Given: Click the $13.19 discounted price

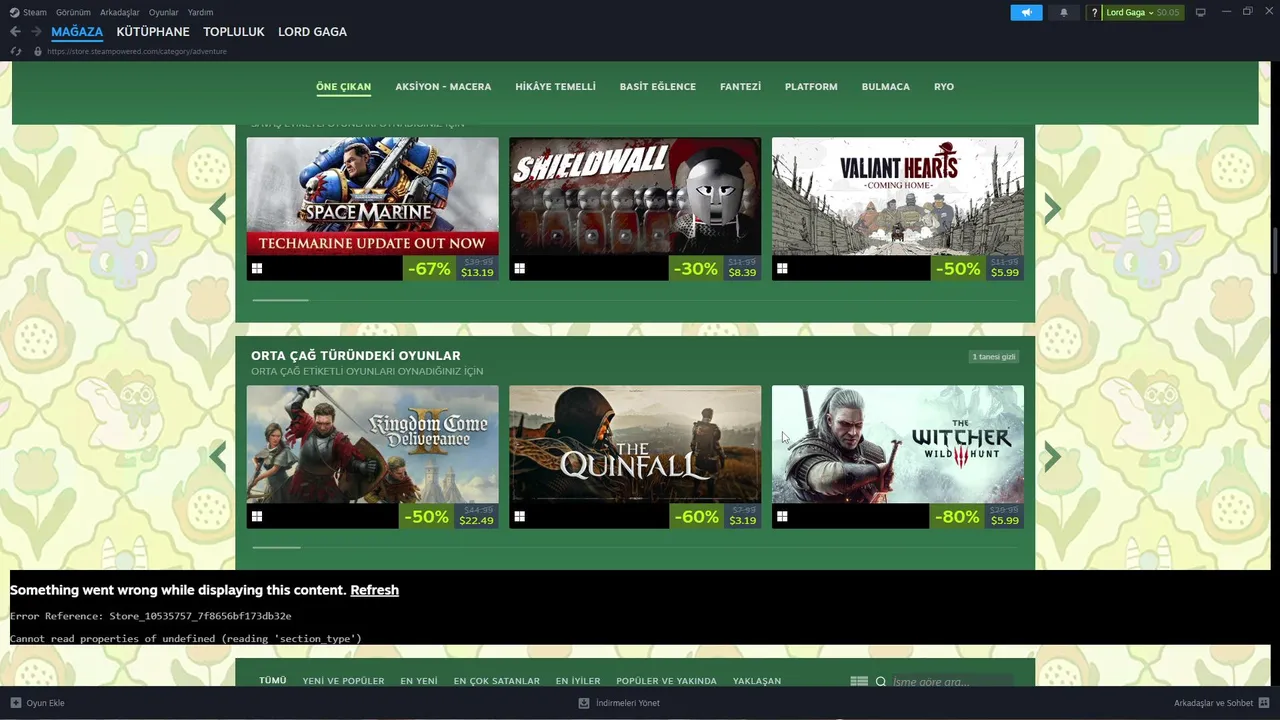Looking at the screenshot, I should [477, 273].
